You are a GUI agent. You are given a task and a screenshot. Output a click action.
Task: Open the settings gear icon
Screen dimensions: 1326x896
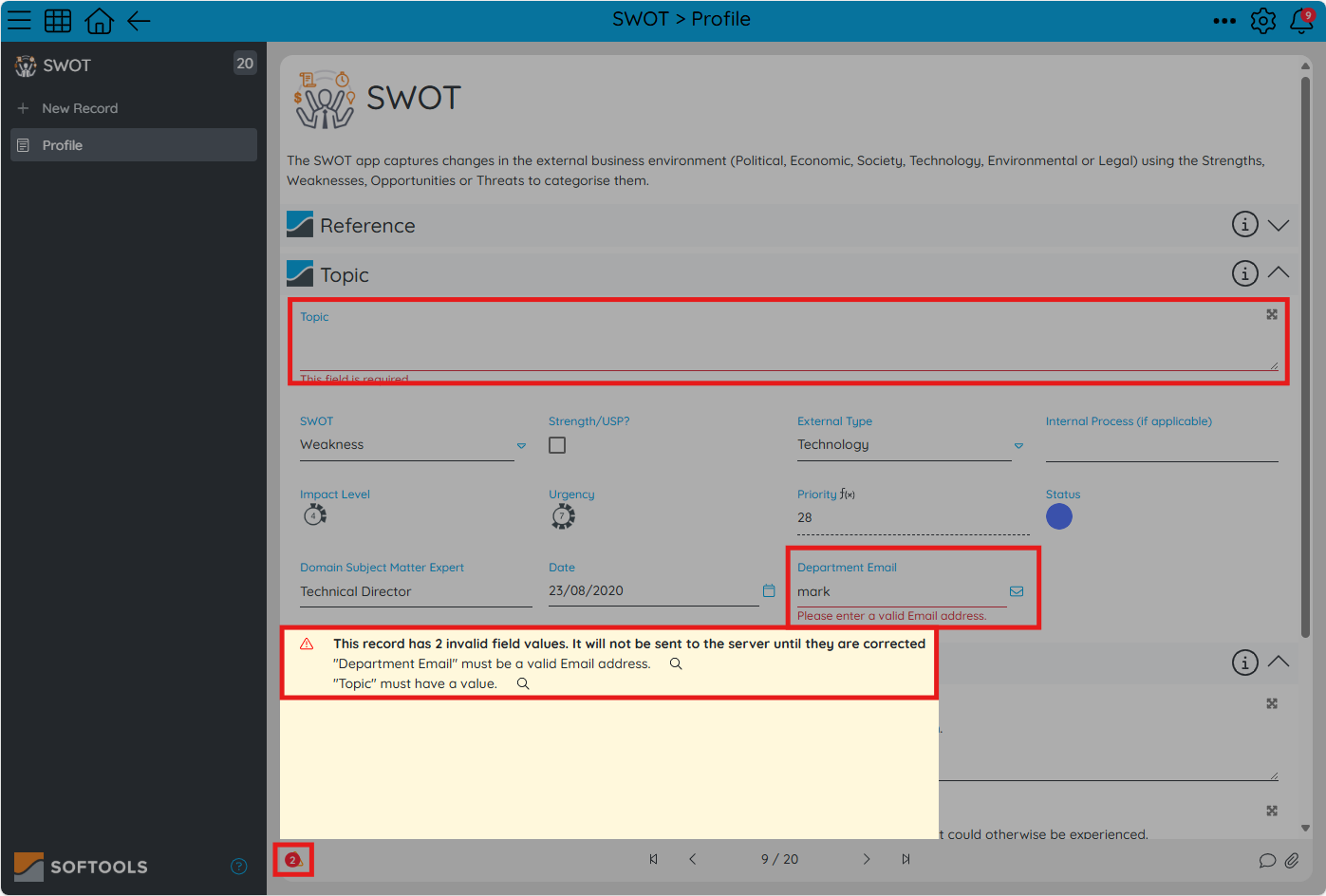1263,21
